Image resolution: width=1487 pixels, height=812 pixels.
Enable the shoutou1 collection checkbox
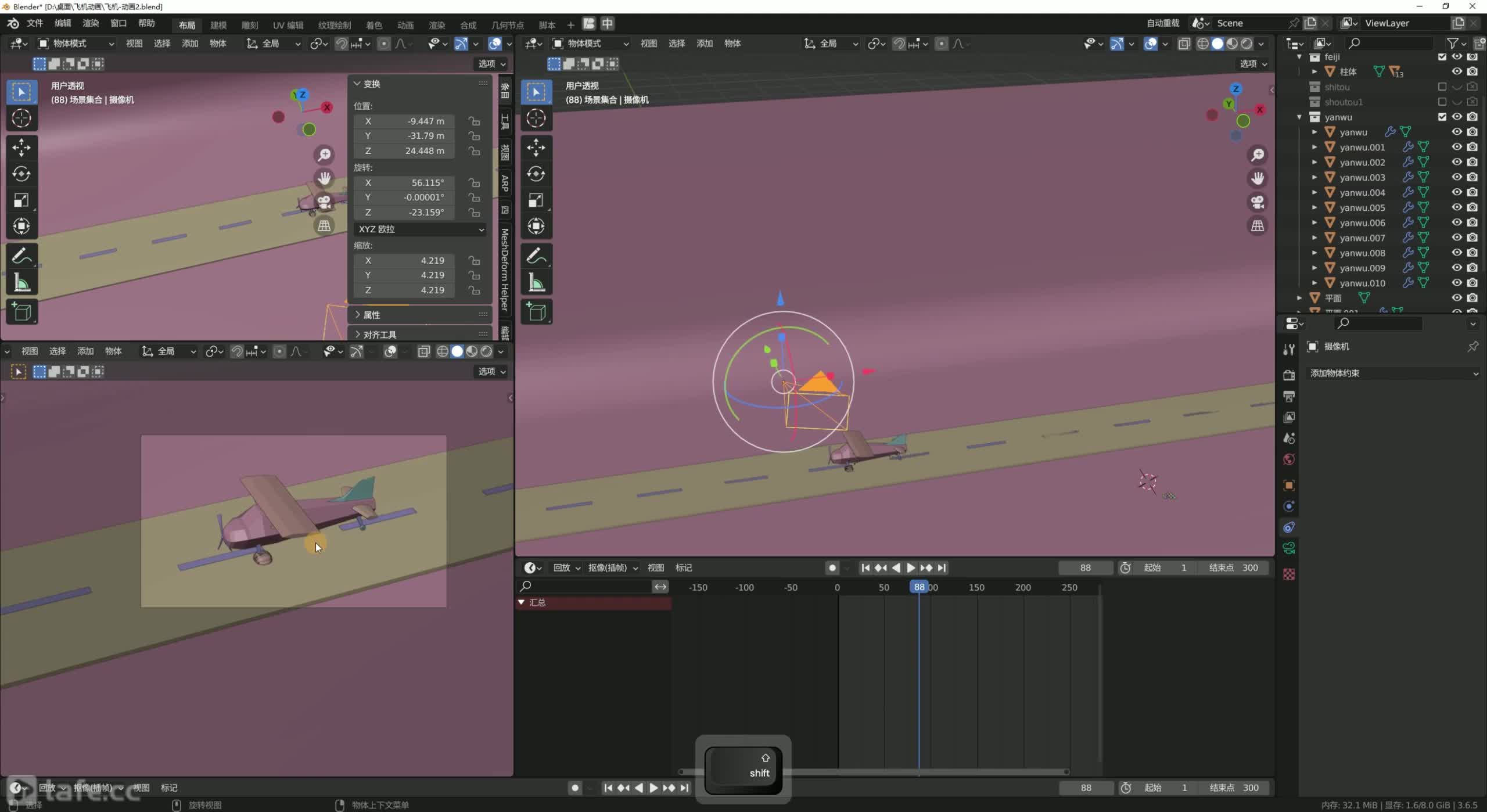point(1442,102)
